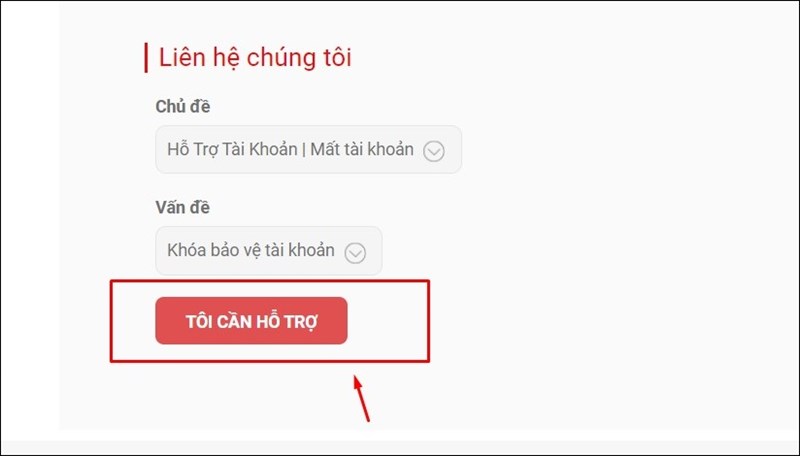Click the 'chúng tôi' part of the heading

(x=299, y=57)
